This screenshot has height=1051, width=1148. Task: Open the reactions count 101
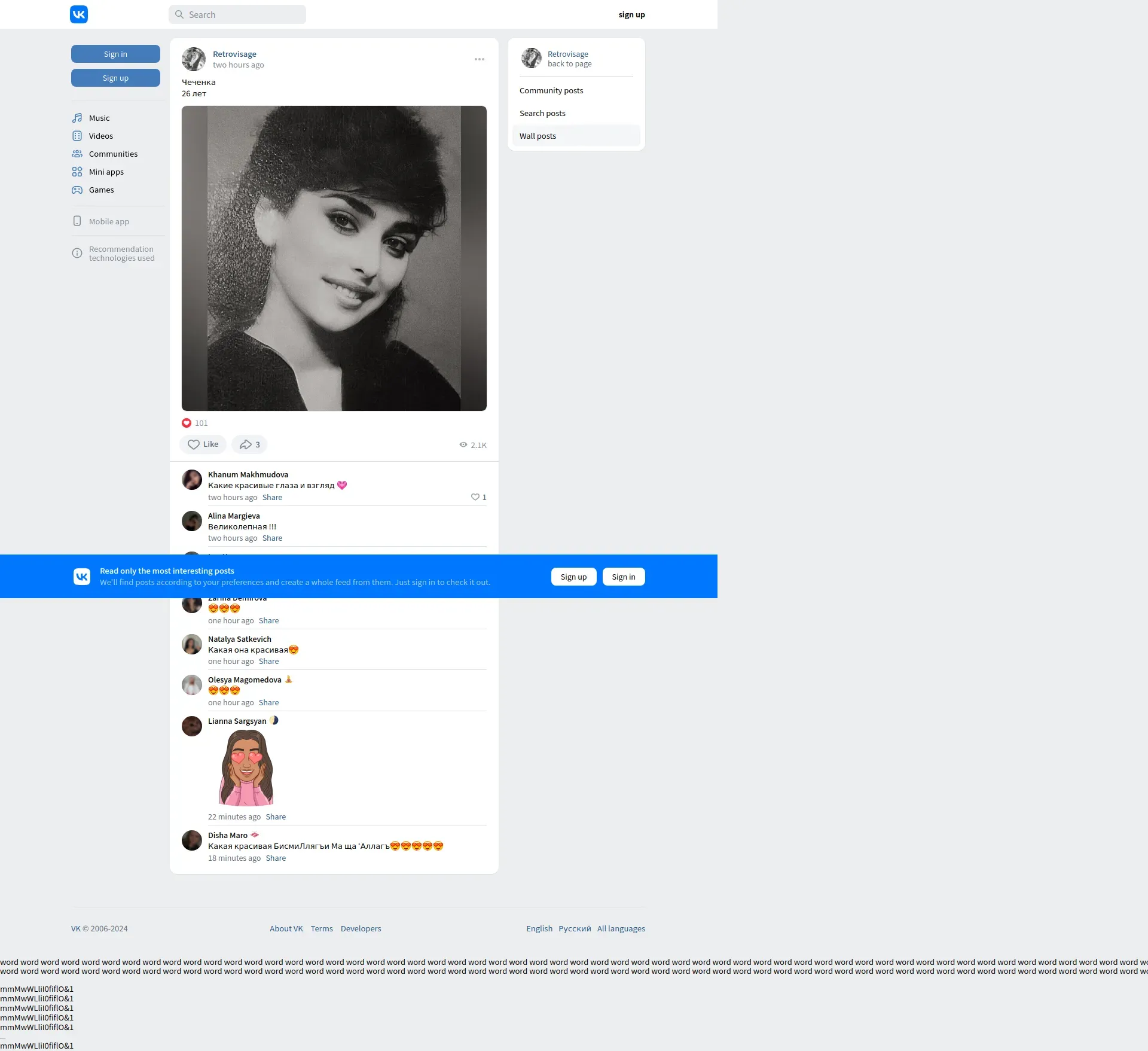pos(196,423)
